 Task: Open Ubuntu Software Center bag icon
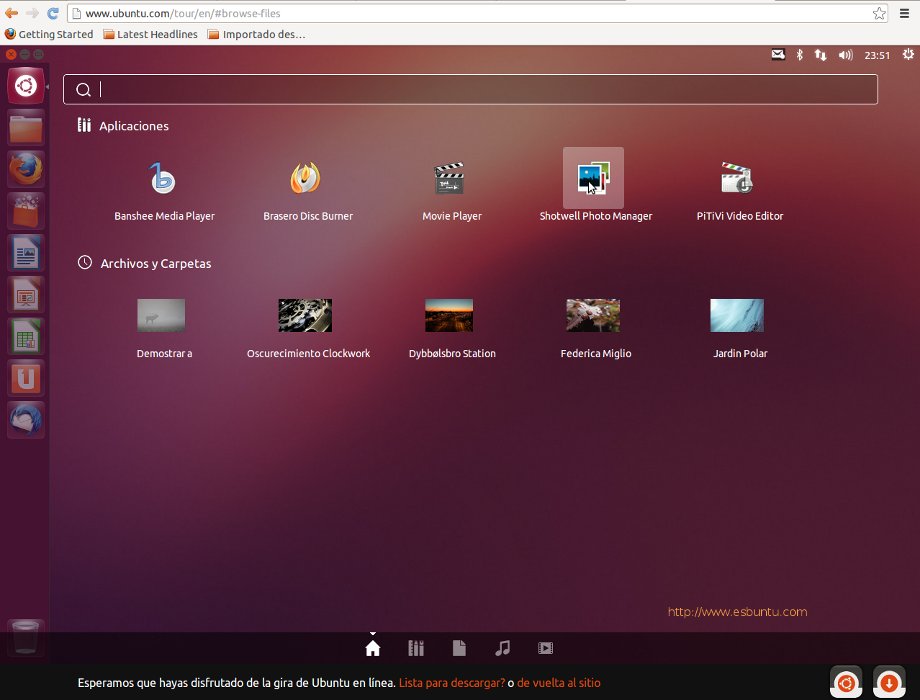(26, 211)
